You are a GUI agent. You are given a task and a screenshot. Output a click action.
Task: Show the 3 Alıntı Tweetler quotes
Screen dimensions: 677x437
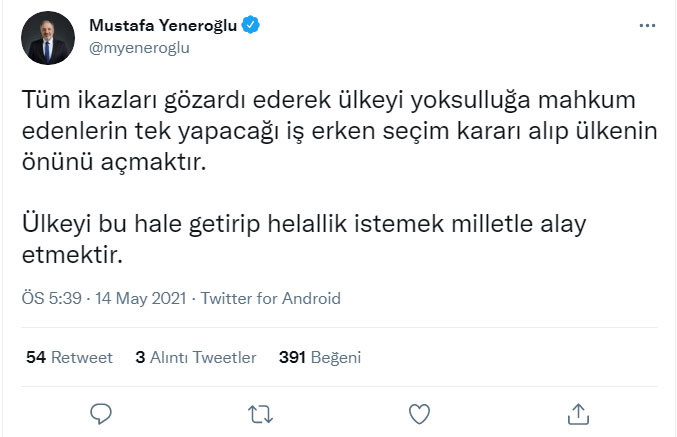point(196,357)
